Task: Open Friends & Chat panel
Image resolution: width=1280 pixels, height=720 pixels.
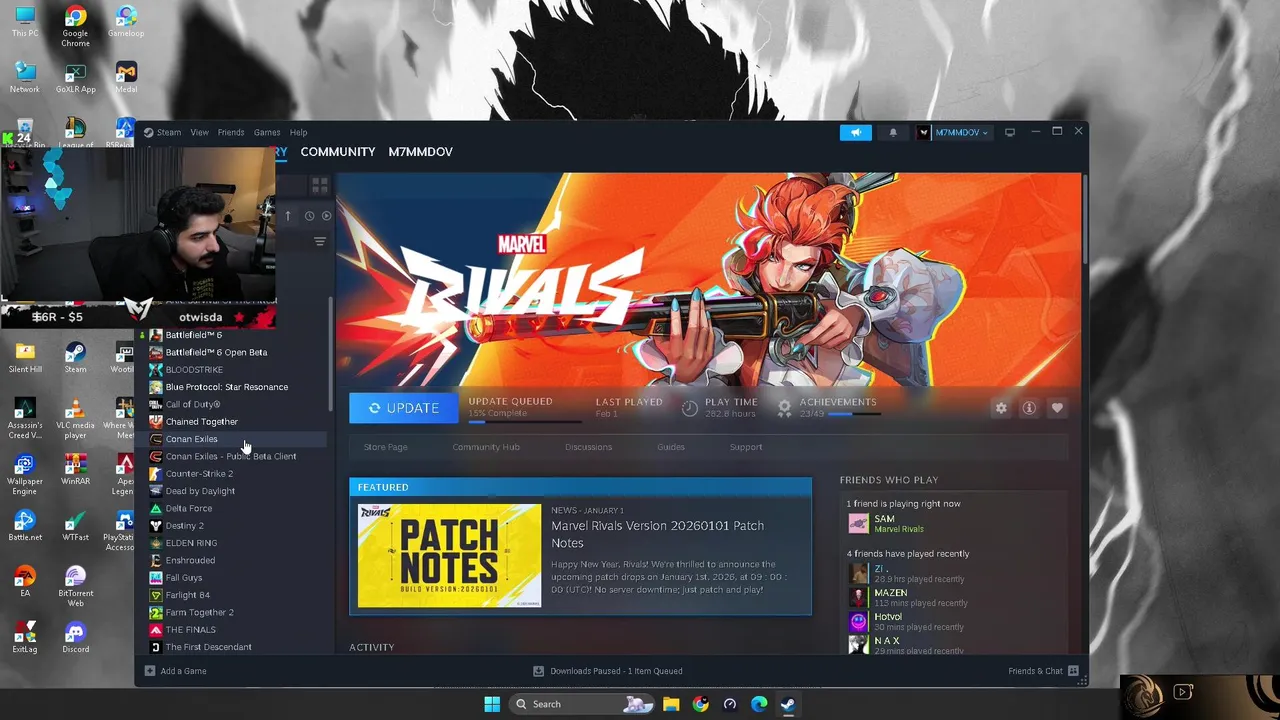Action: pos(1043,671)
